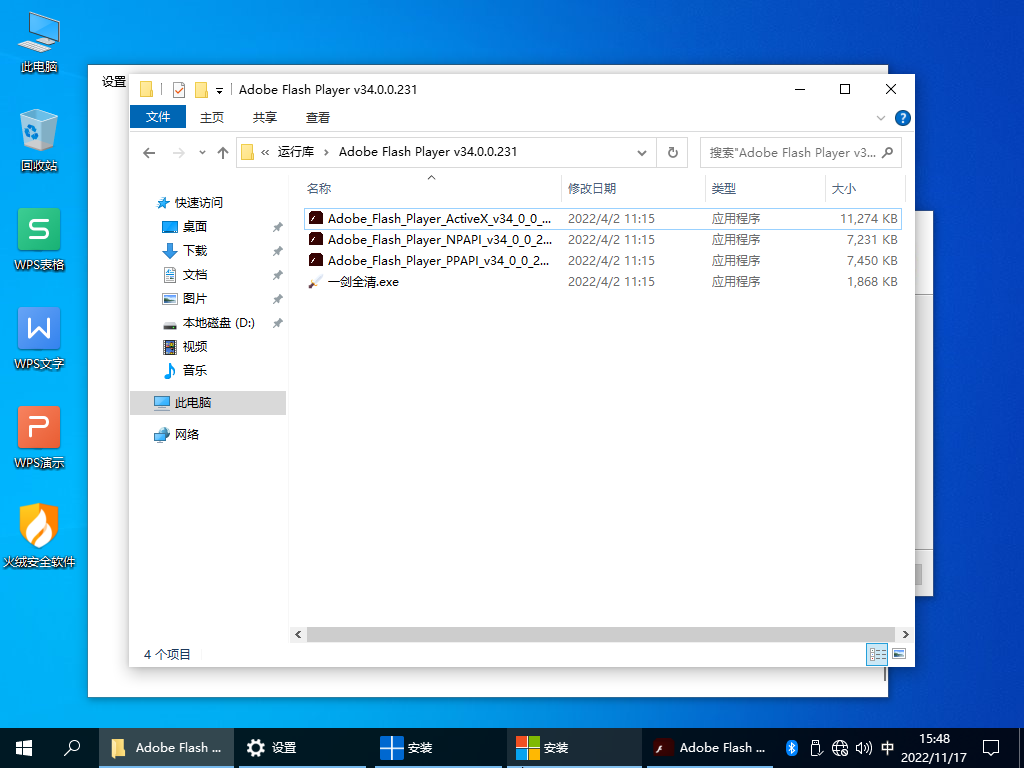The image size is (1024, 768).
Task: Select the 一剑全清.exe file icon
Action: point(316,281)
